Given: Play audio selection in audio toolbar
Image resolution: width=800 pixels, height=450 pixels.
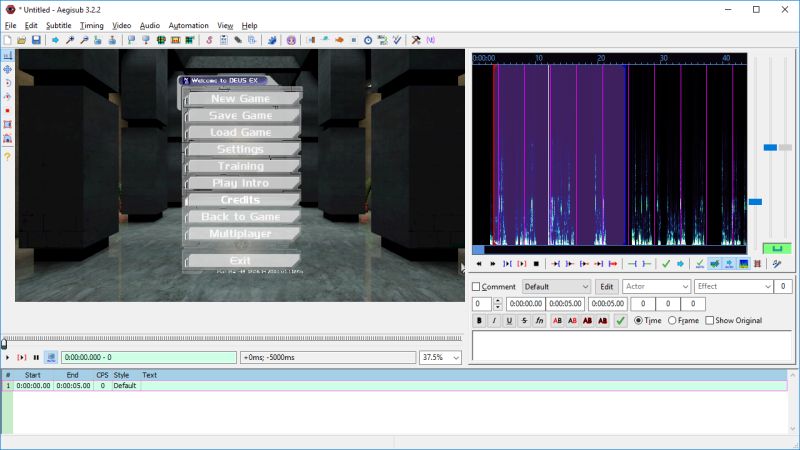Looking at the screenshot, I should pyautogui.click(x=507, y=264).
